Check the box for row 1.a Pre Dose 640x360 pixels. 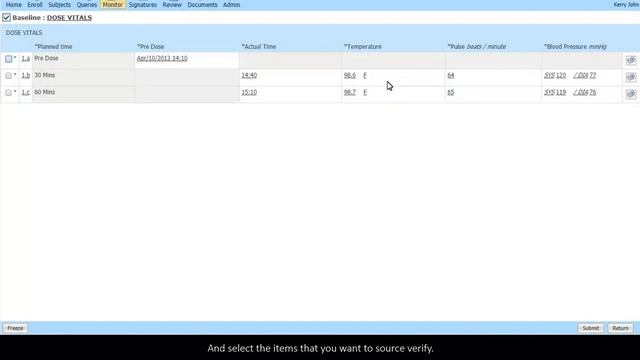click(9, 59)
